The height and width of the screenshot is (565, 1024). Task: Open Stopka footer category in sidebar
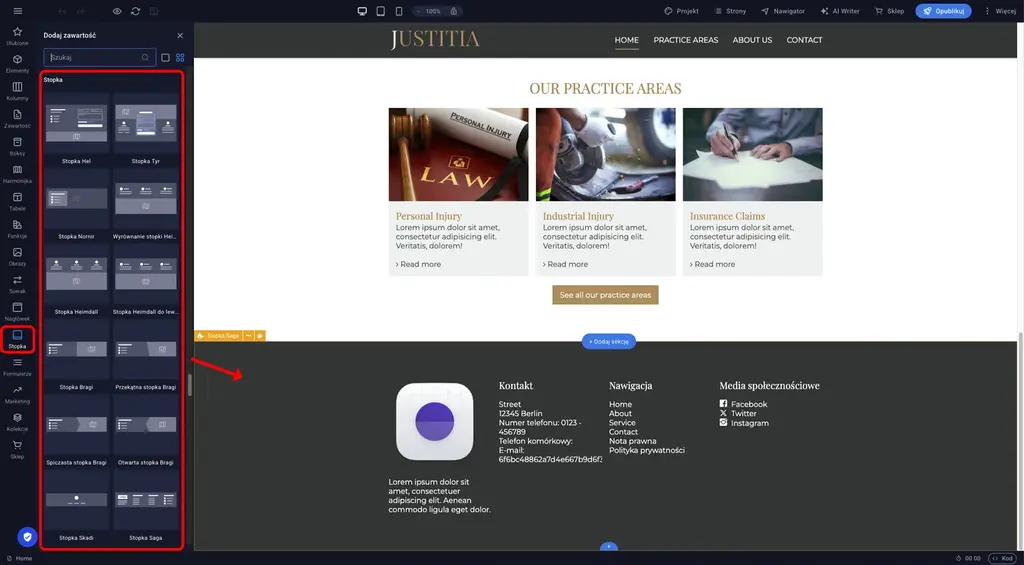pyautogui.click(x=17, y=339)
